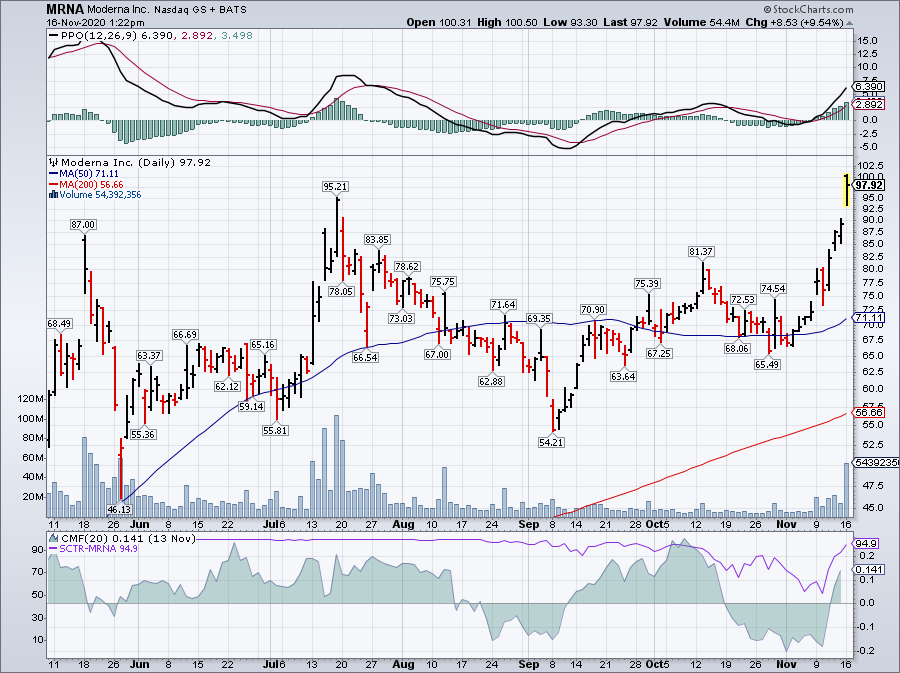Image resolution: width=900 pixels, height=673 pixels.
Task: Click the 66.54 price label
Action: tap(366, 357)
